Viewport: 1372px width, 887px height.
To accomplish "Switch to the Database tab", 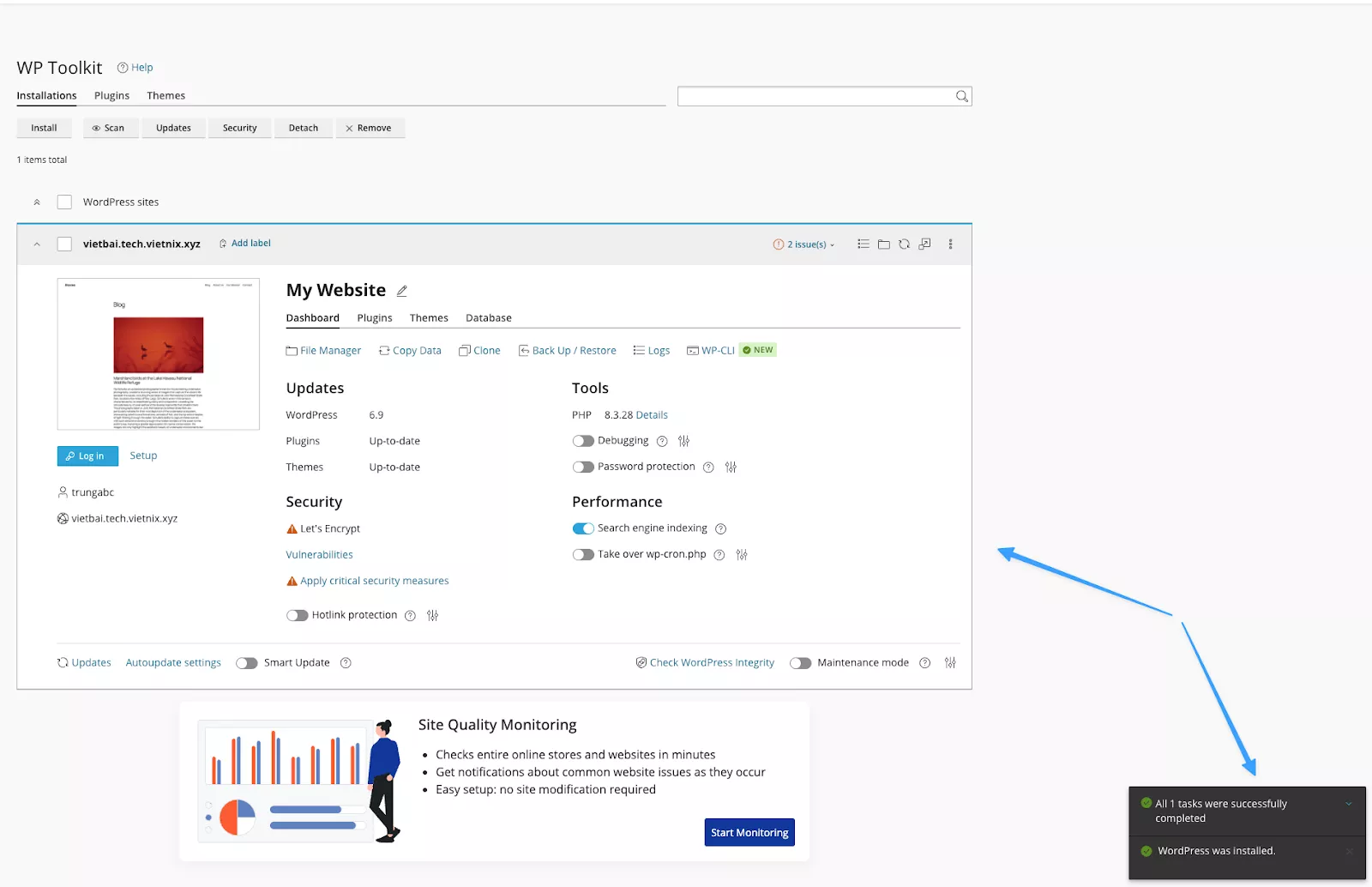I will tap(488, 318).
